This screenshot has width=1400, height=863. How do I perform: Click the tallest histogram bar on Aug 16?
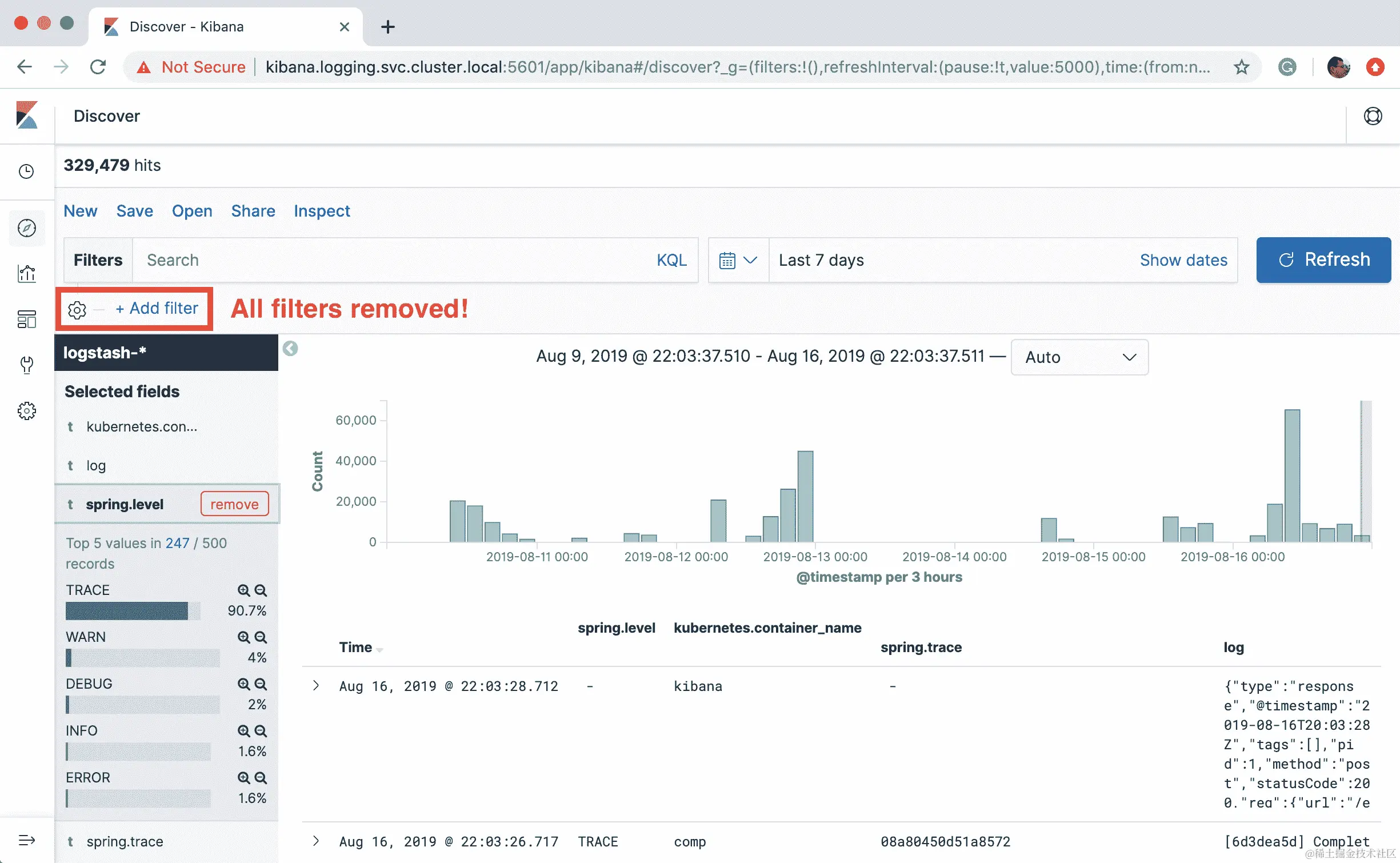click(1291, 476)
